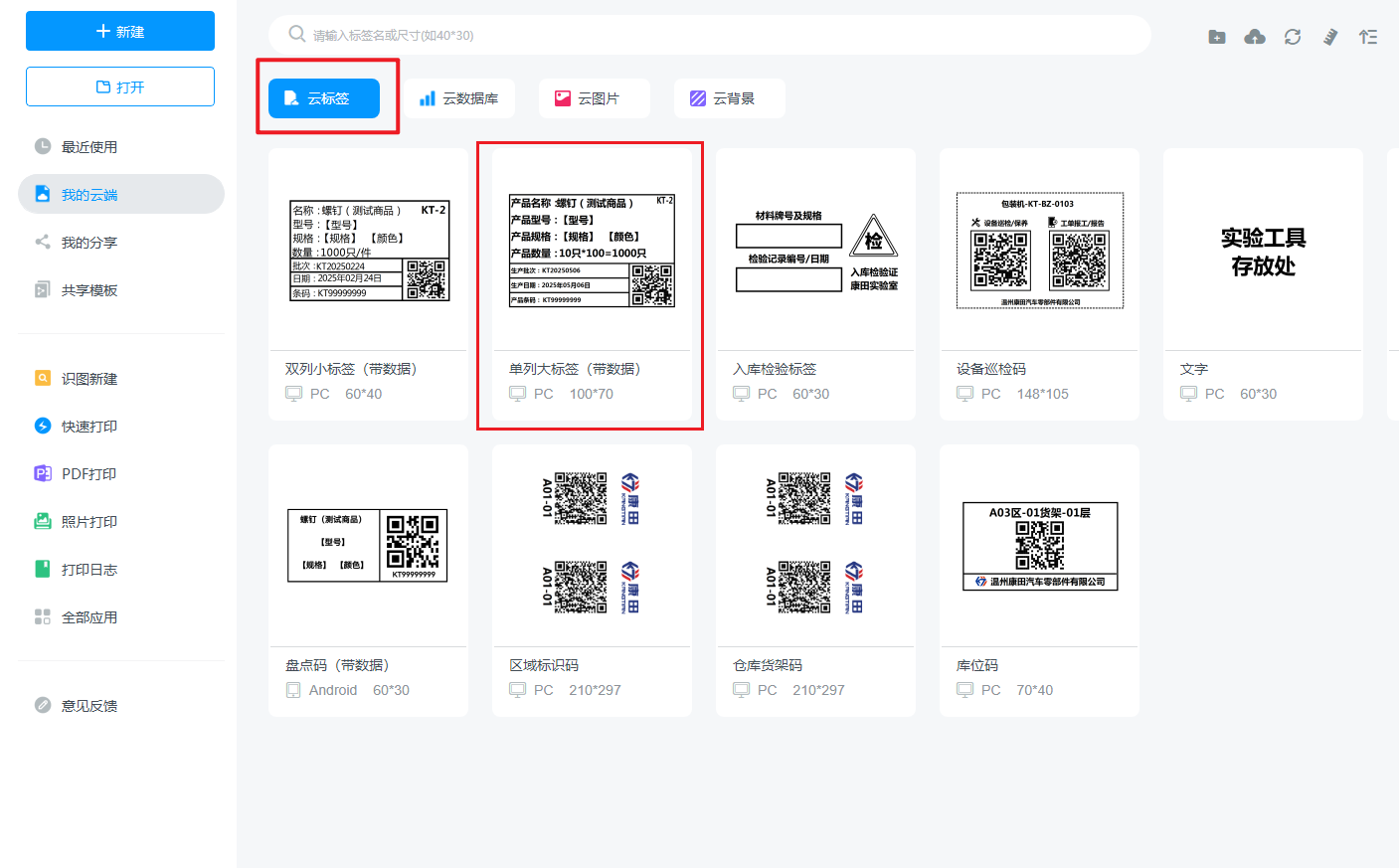Select the 设备巡检码 label thumbnail

click(x=1039, y=251)
